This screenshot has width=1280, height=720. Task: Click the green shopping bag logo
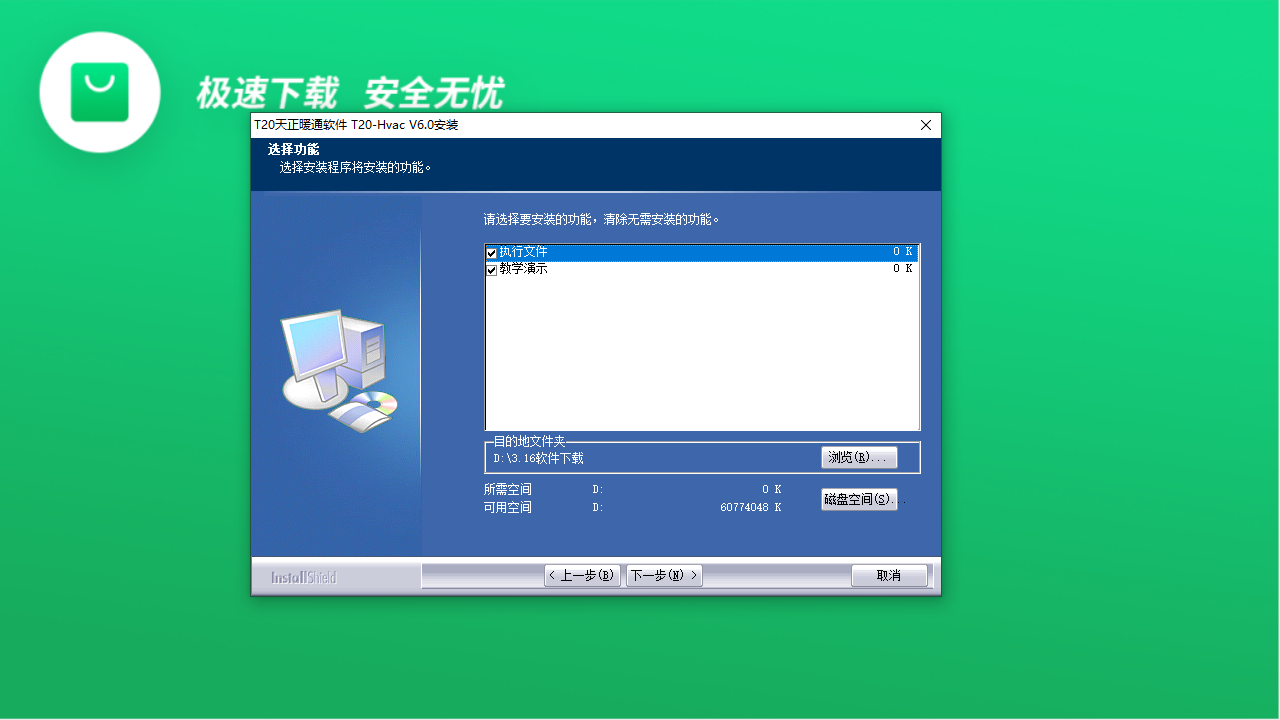tap(100, 92)
